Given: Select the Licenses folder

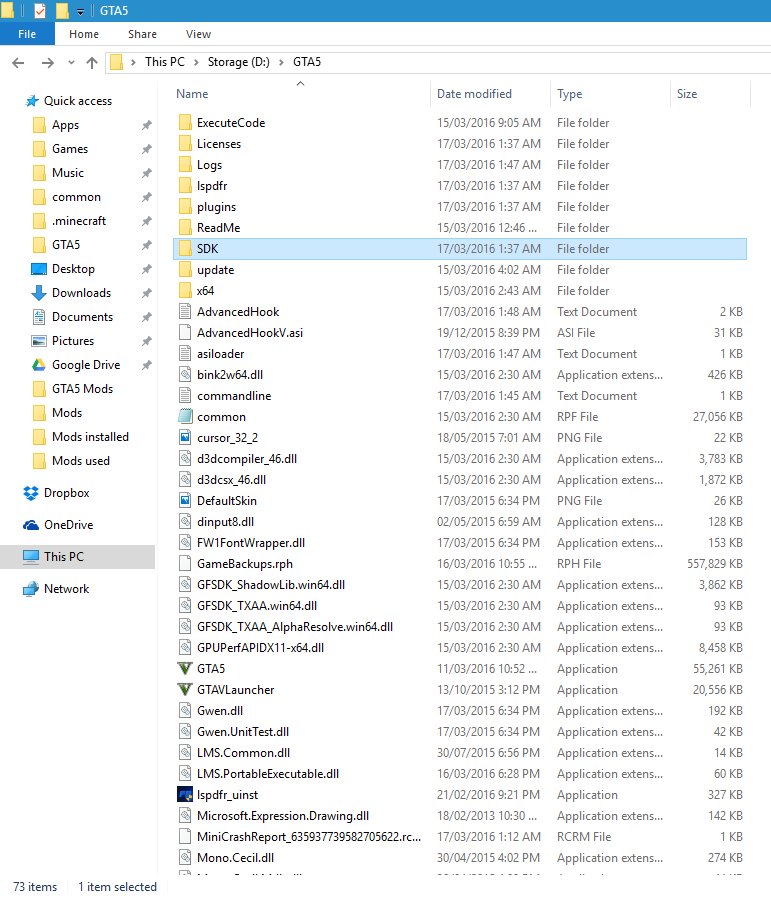Looking at the screenshot, I should 459,144.
